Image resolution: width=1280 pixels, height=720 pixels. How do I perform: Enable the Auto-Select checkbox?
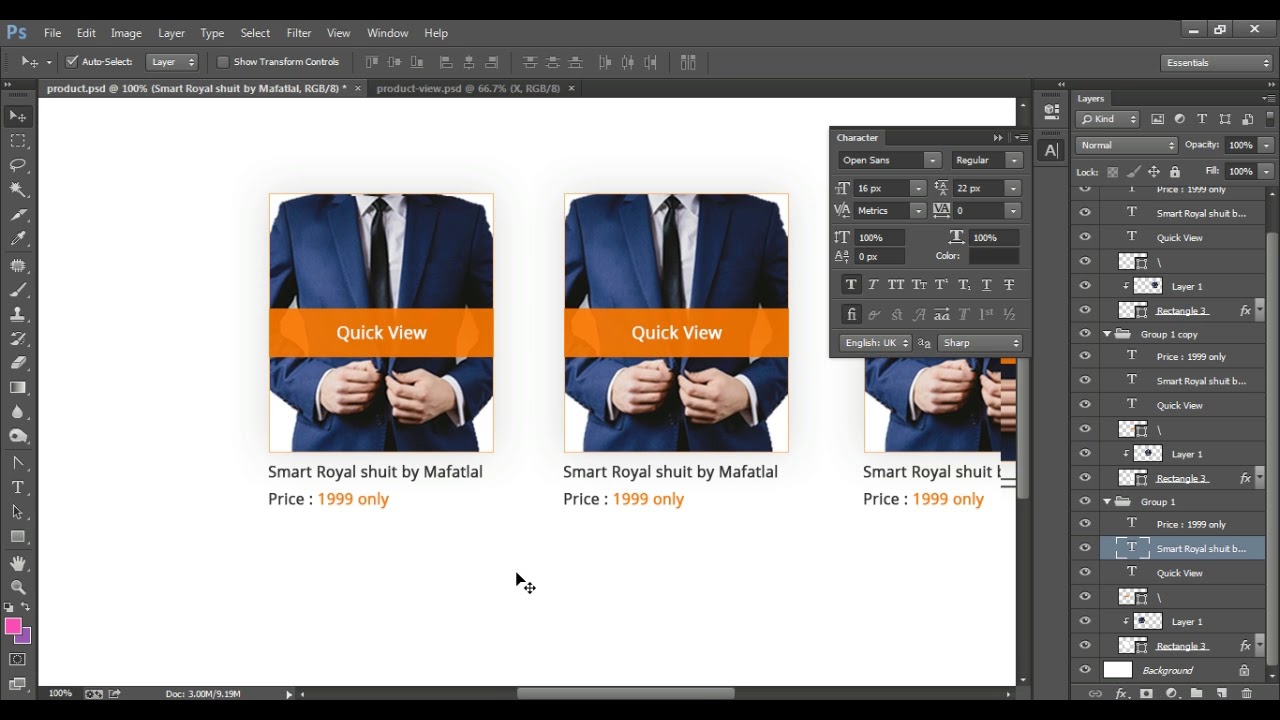click(72, 62)
